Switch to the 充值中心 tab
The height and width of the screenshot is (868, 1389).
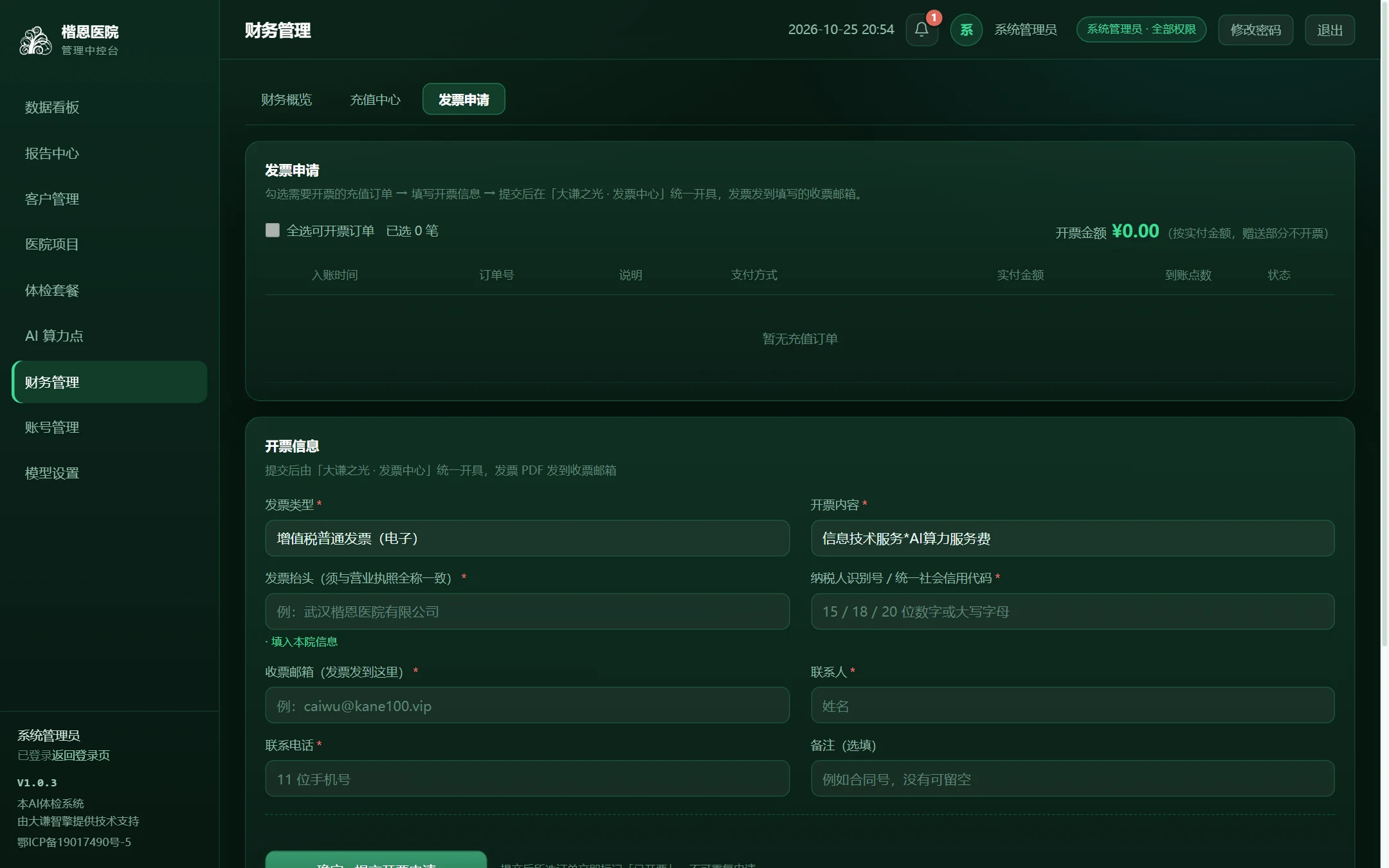tap(375, 99)
